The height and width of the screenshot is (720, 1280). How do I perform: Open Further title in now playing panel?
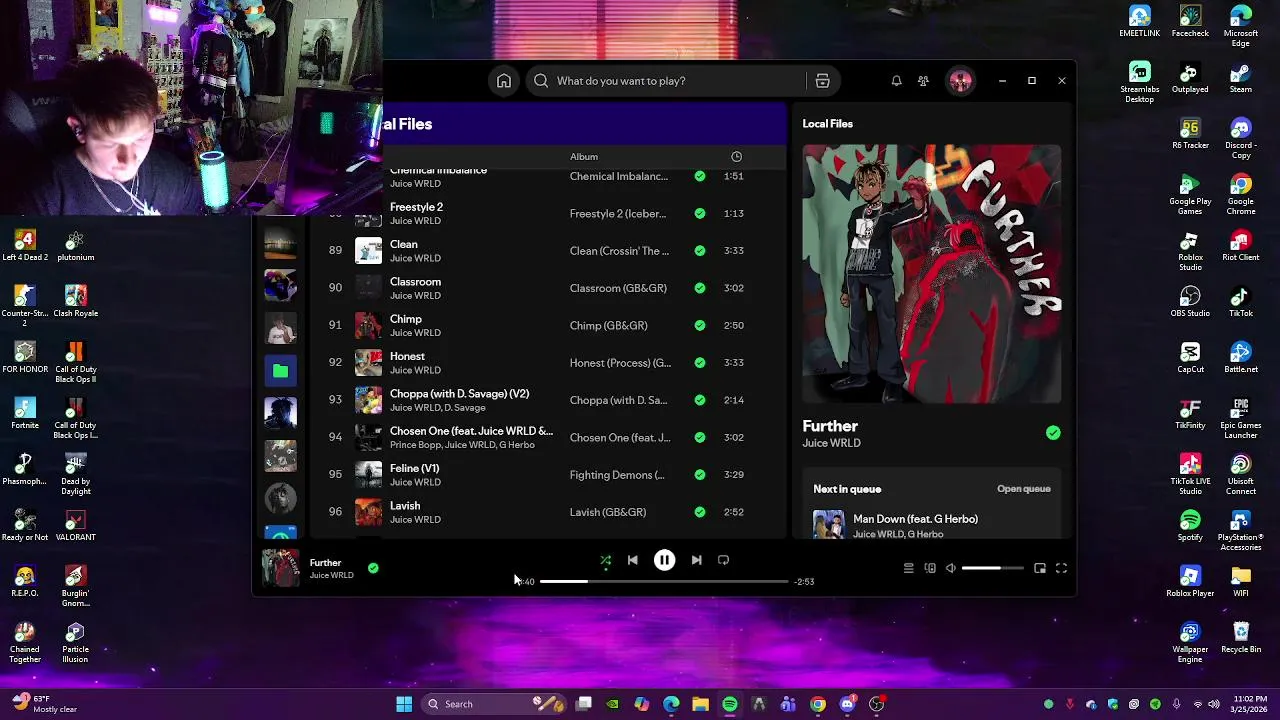pos(830,426)
